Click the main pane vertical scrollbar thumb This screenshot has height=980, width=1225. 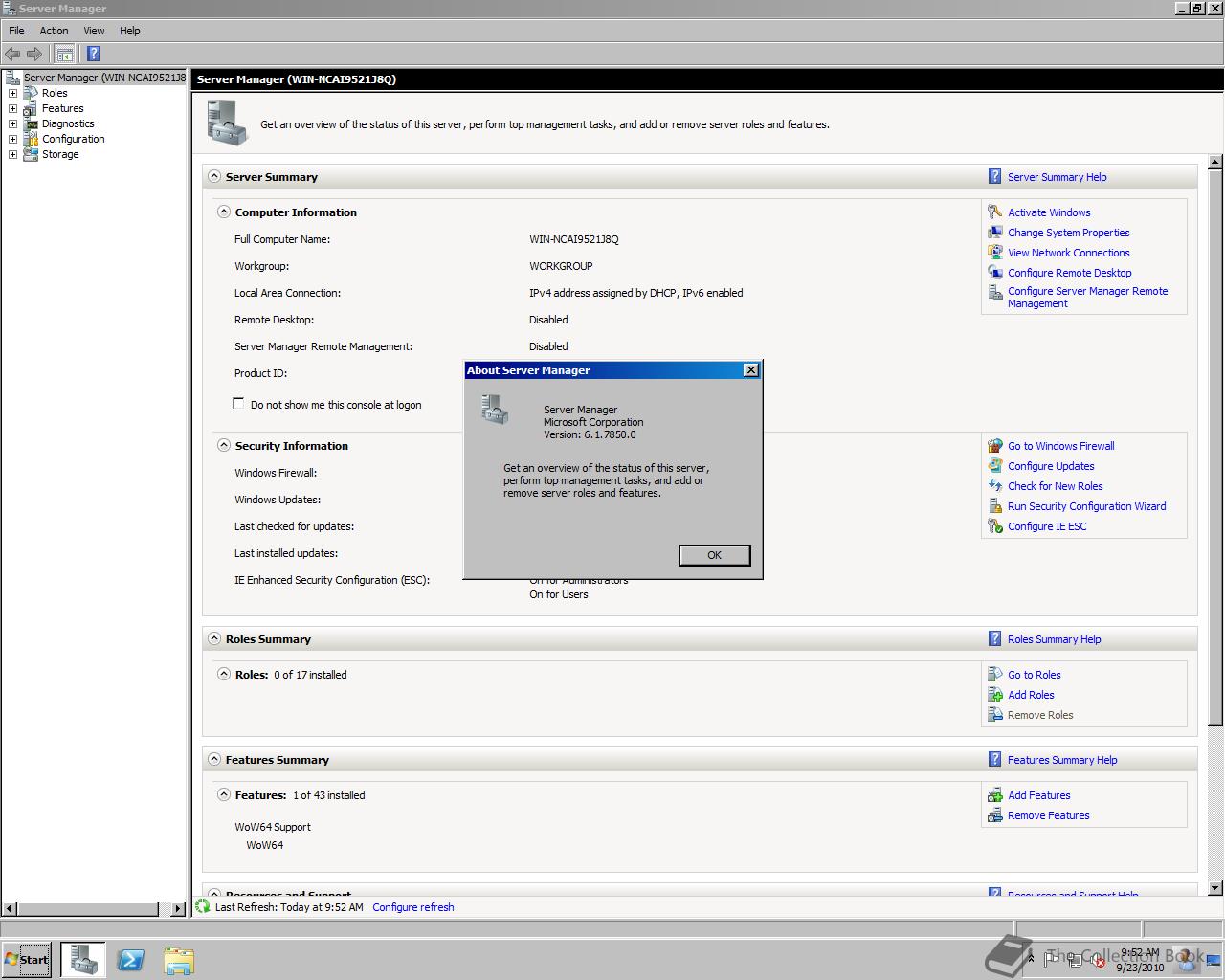[1215, 446]
